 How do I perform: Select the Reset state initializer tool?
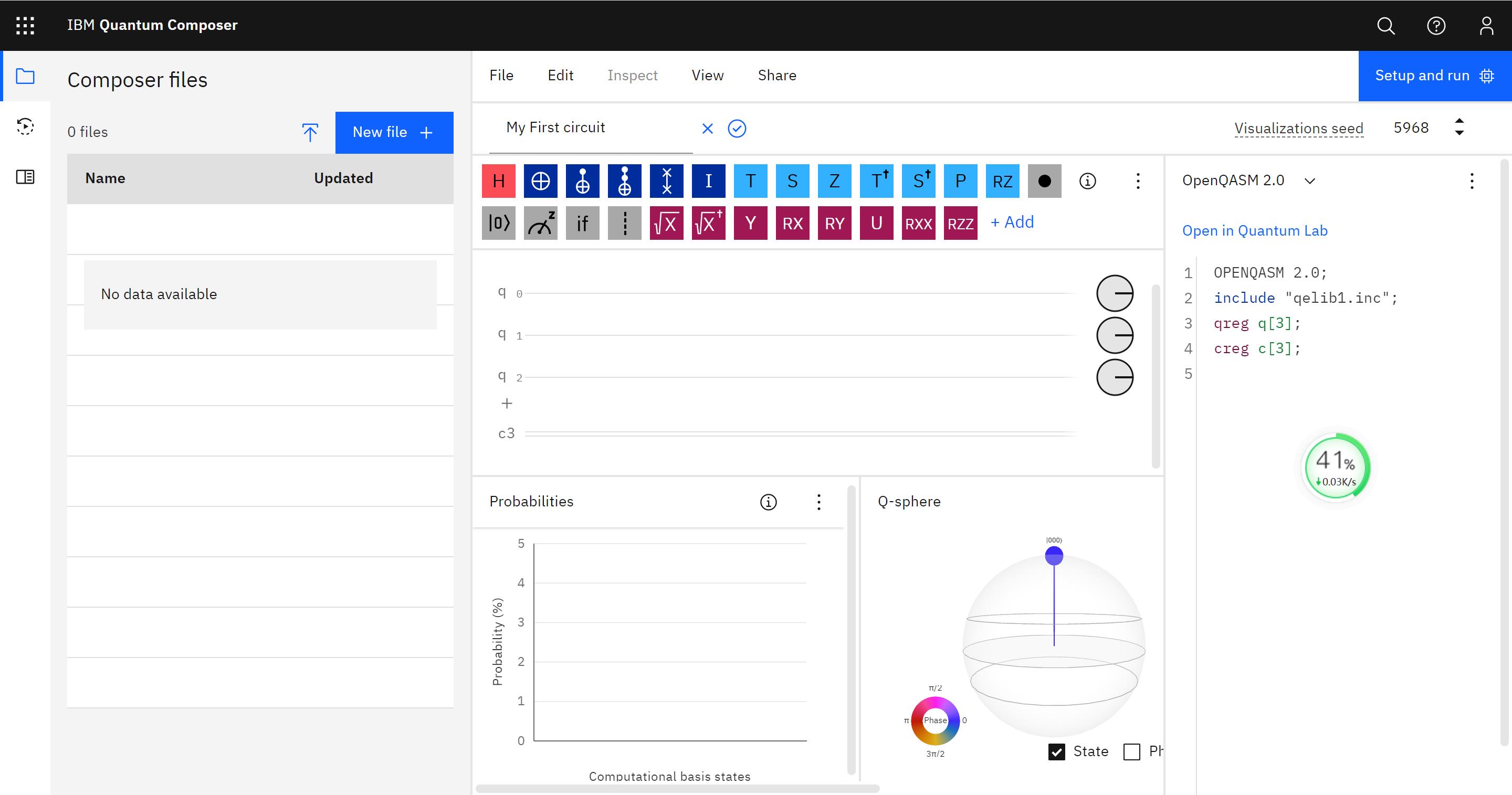click(x=500, y=222)
